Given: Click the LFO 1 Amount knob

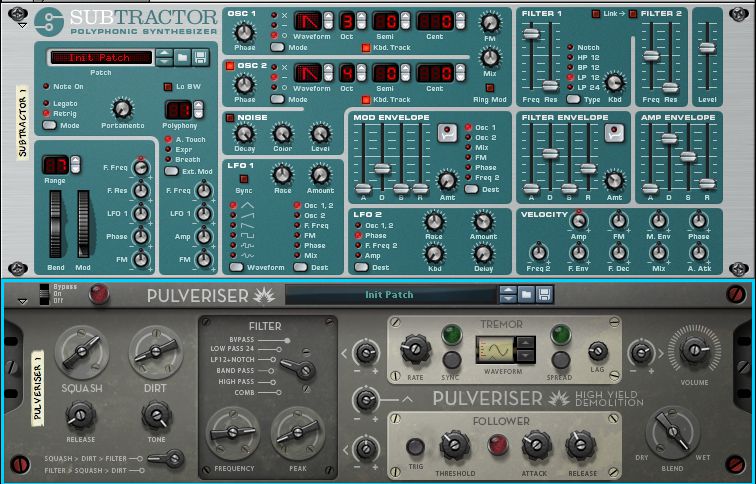Looking at the screenshot, I should point(320,175).
